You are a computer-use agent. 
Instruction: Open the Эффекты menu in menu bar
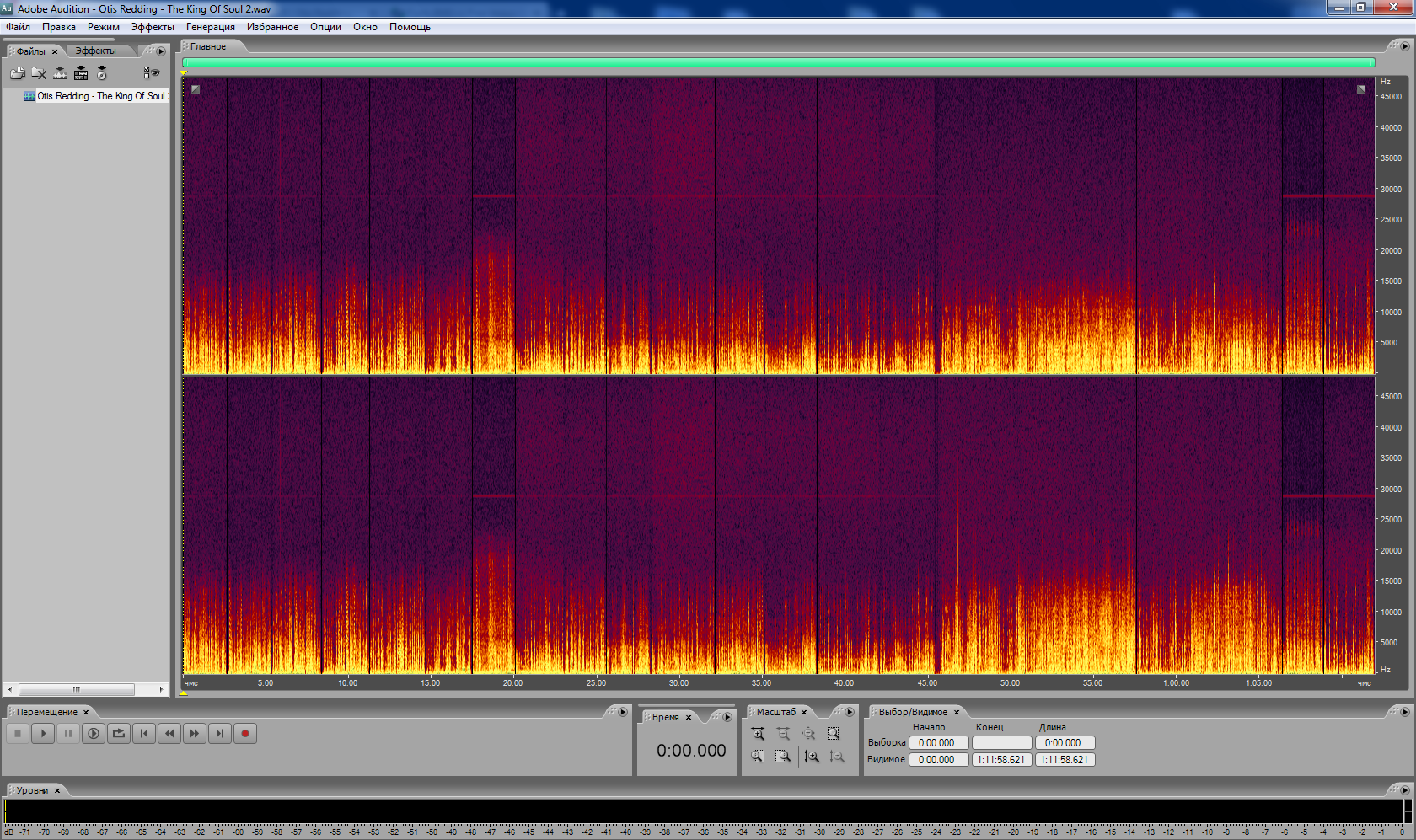click(x=153, y=27)
